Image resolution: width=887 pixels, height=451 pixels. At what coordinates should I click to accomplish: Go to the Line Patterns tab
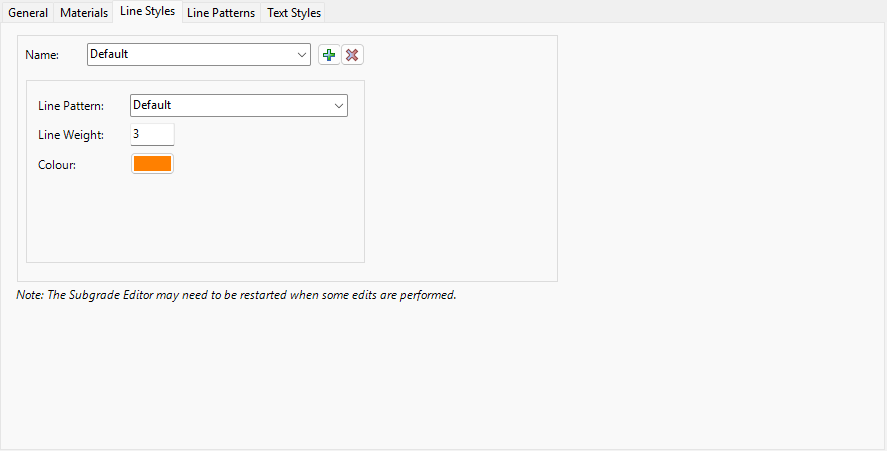click(221, 12)
